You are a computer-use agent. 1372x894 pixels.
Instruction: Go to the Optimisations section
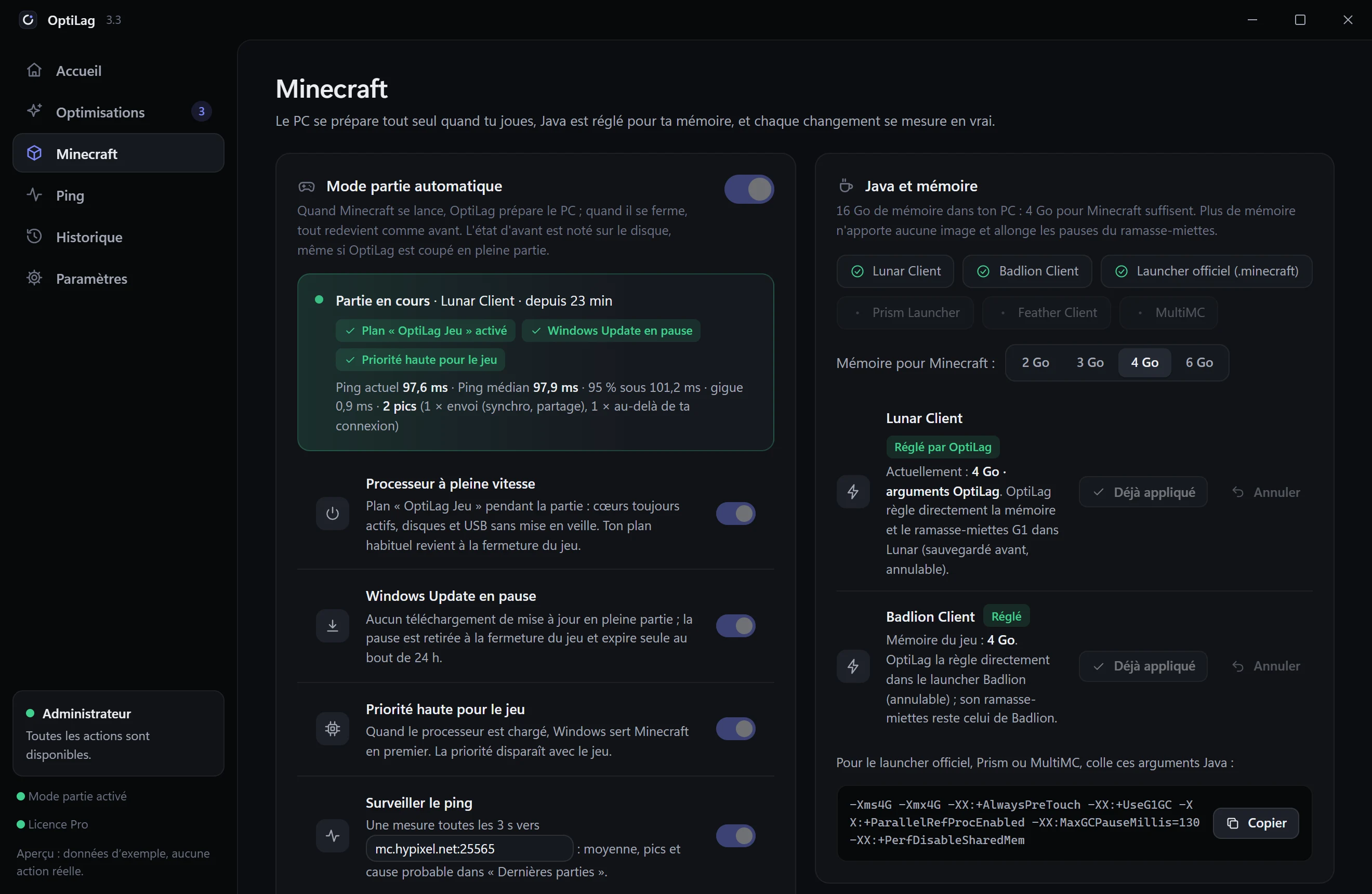click(118, 112)
